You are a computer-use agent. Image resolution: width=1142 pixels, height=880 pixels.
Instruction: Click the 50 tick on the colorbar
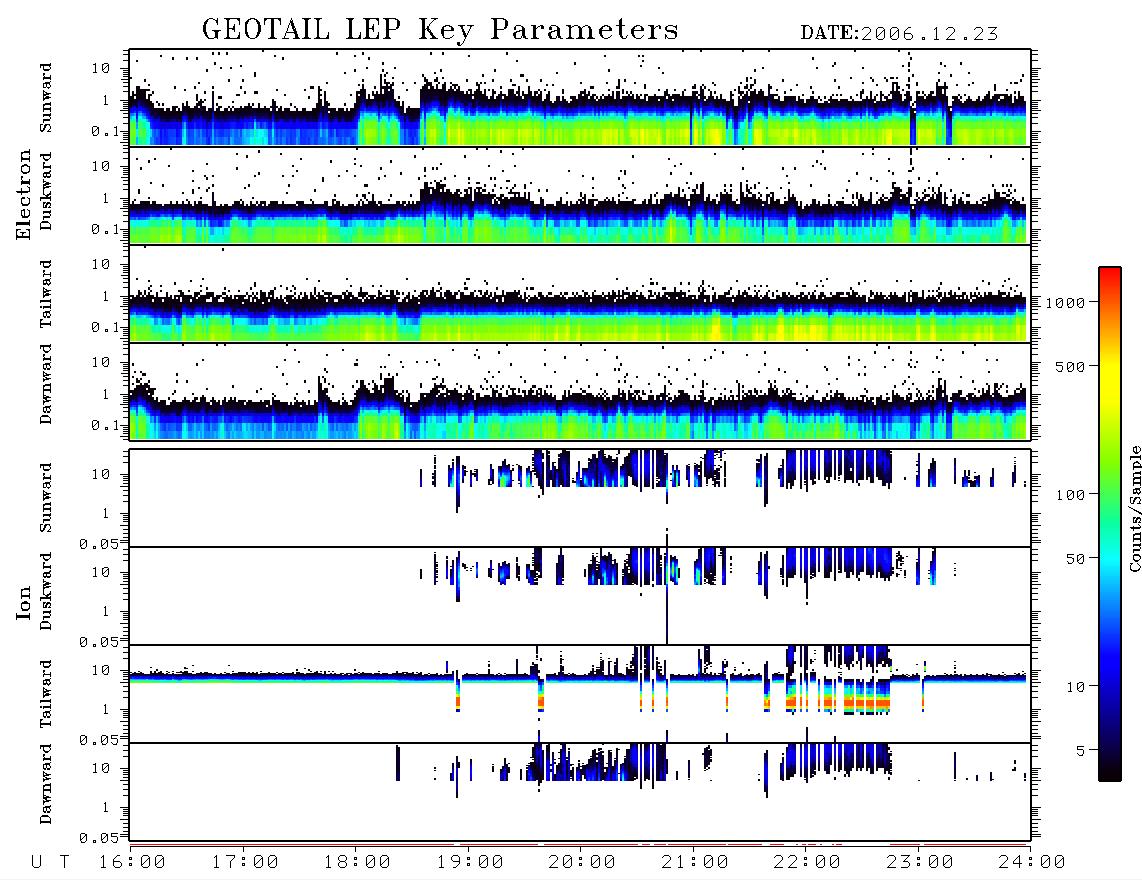[x=1075, y=559]
